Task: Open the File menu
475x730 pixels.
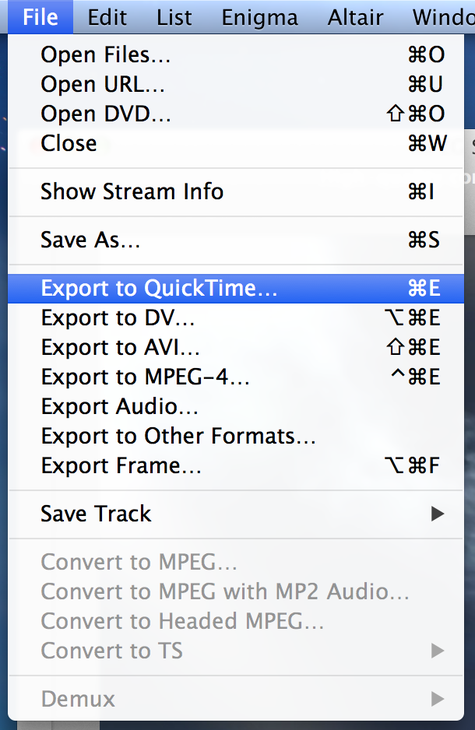Action: click(41, 17)
